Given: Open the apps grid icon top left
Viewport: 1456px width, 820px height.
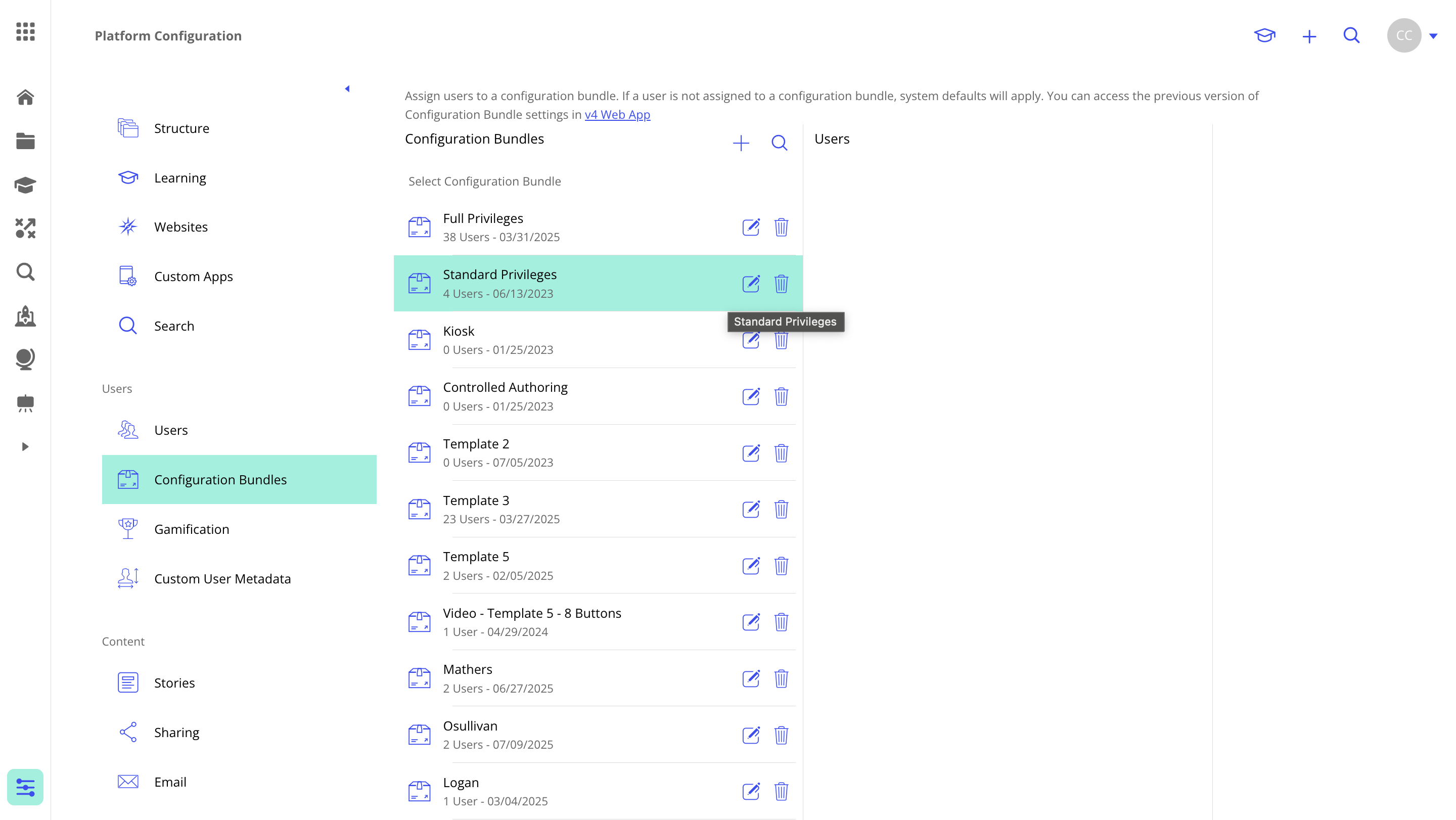Looking at the screenshot, I should [x=25, y=32].
